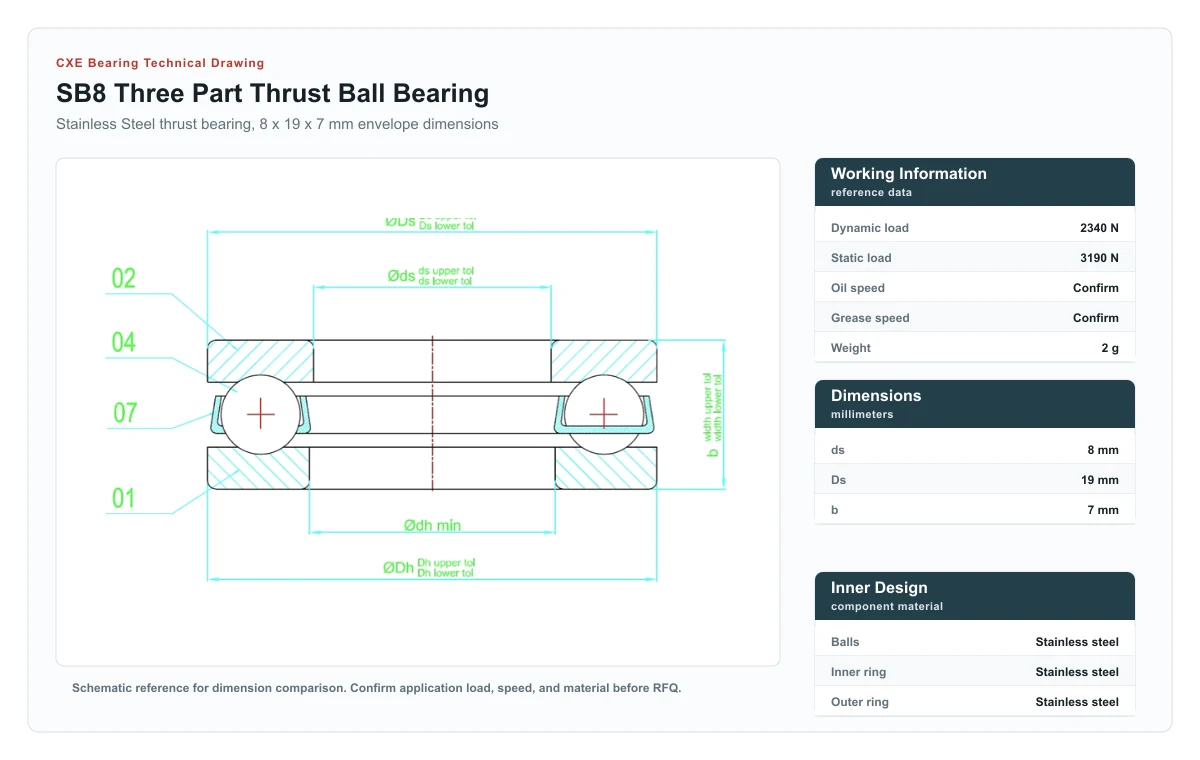Click the b 7 mm value
Image resolution: width=1200 pixels, height=760 pixels.
1103,510
